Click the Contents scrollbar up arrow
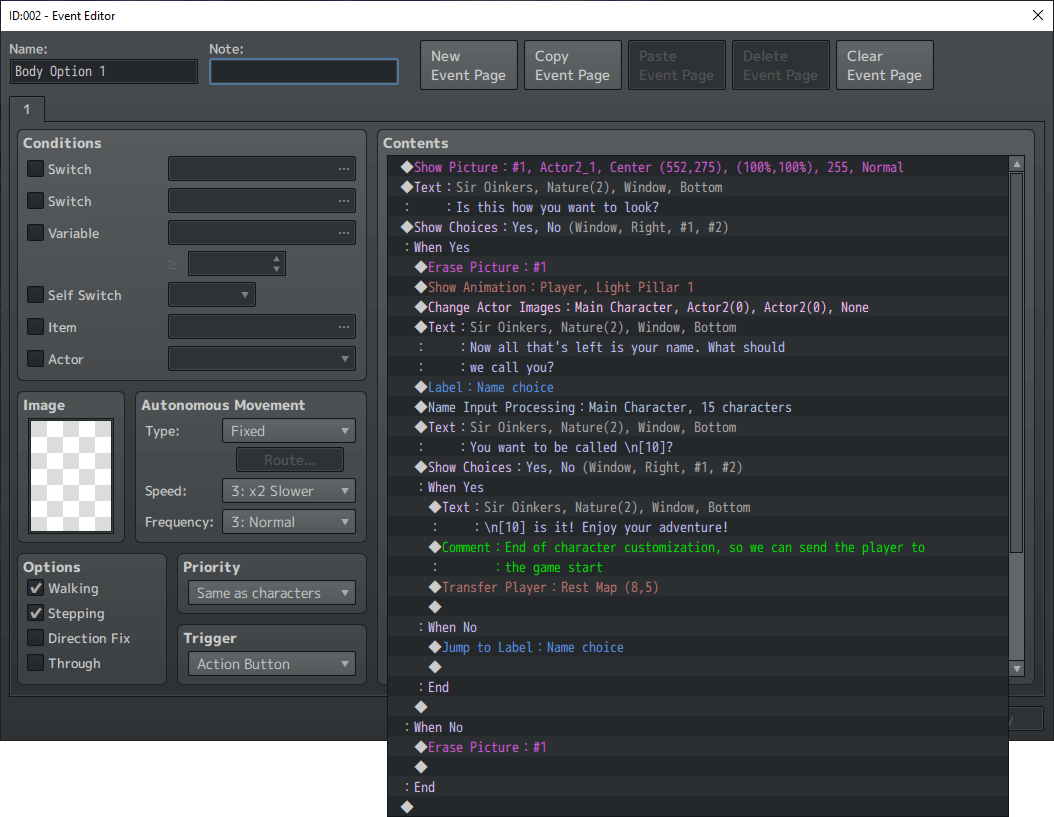This screenshot has width=1054, height=817. 1016,163
